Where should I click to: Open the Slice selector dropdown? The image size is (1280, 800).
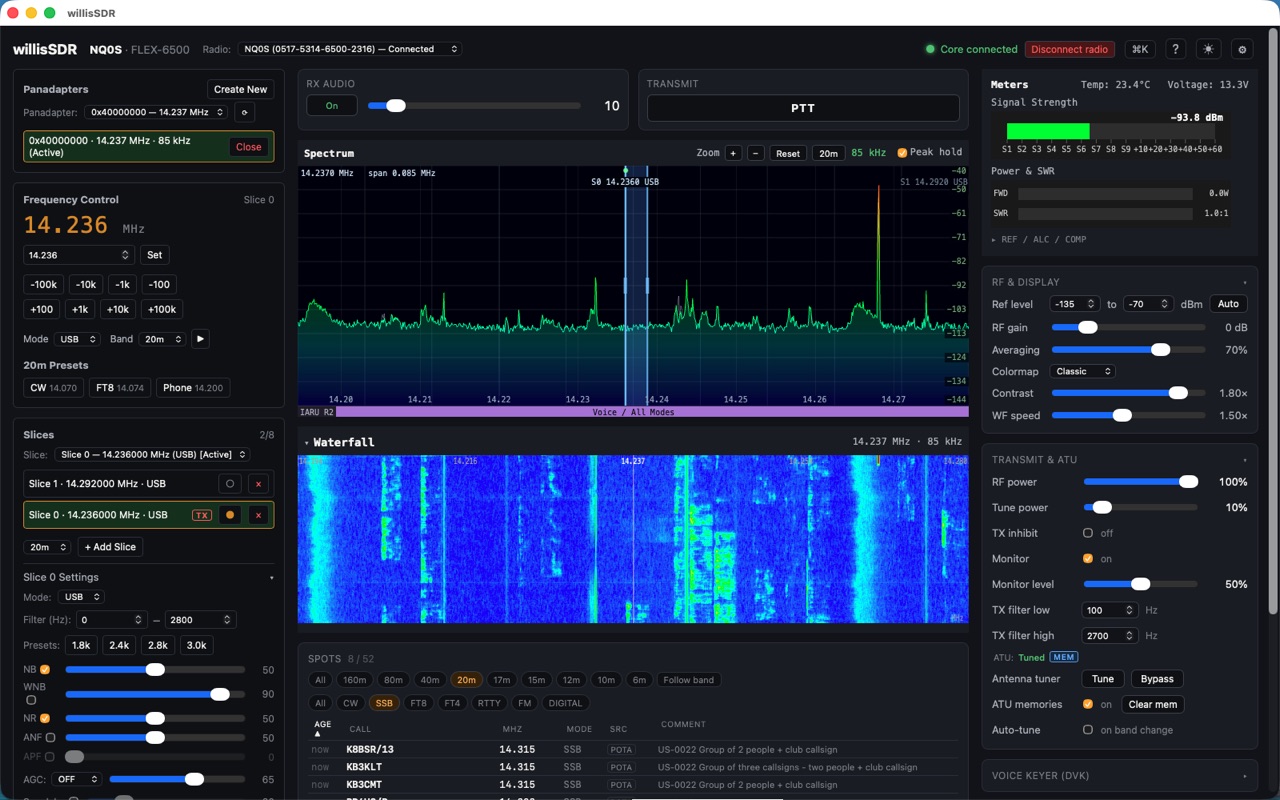(x=151, y=455)
